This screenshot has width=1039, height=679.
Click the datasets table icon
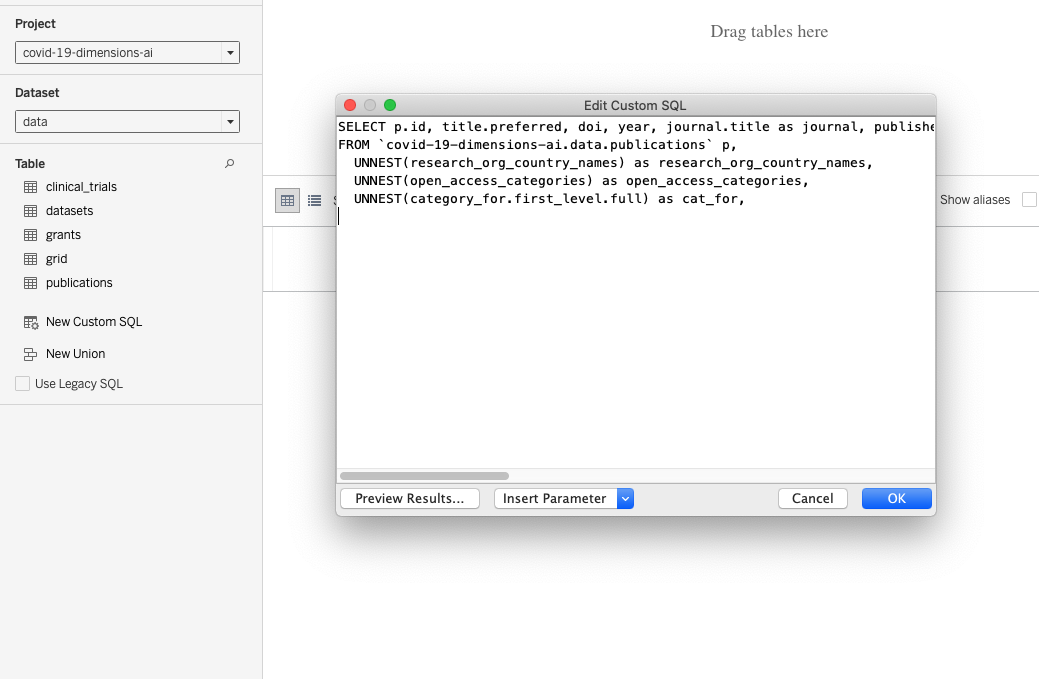pos(30,211)
